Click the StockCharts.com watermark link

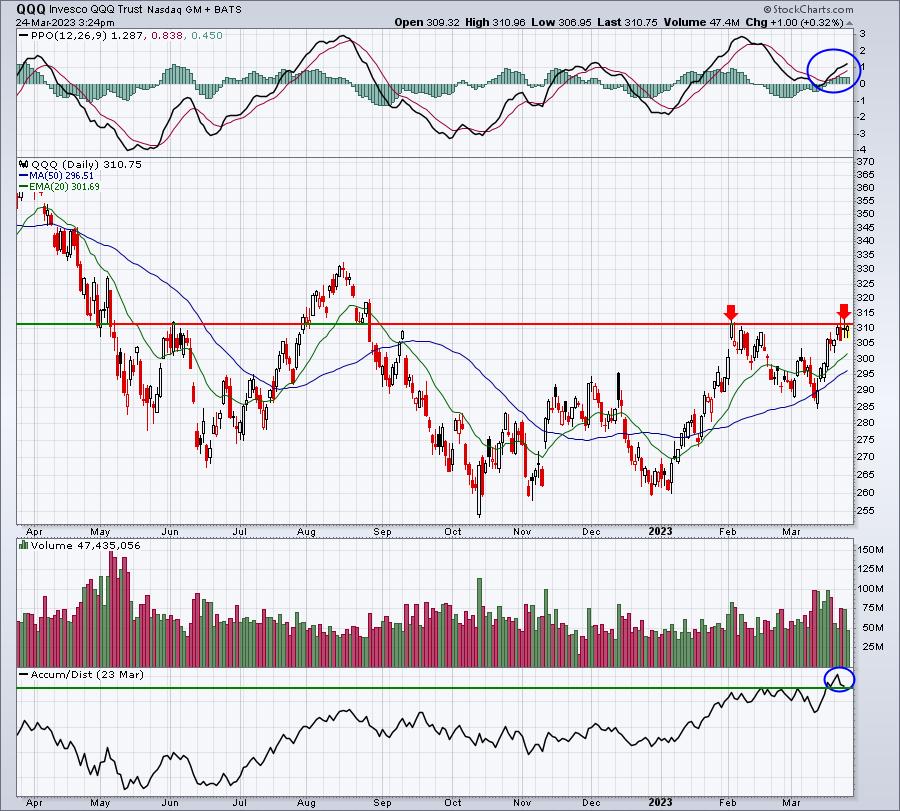point(808,9)
